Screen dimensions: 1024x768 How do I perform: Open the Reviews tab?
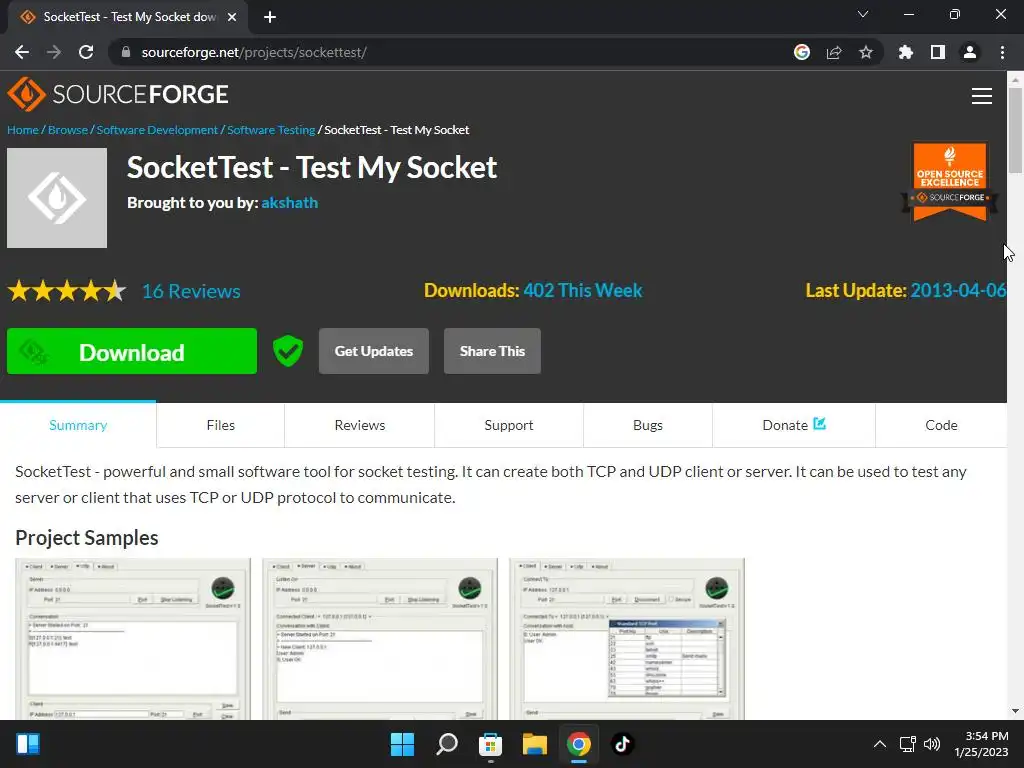(x=360, y=425)
